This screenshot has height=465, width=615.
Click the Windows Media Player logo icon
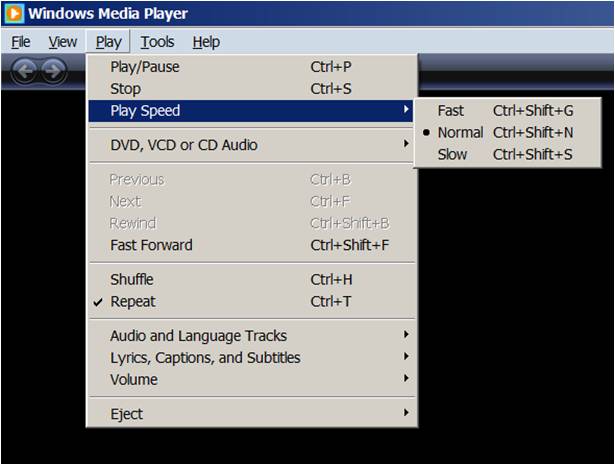15,14
